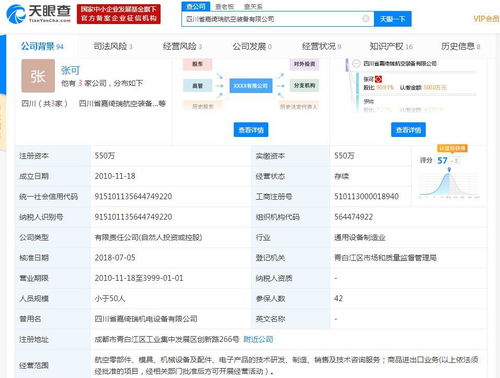Open the 四川省嘉绮瑞航空装备...等 company link
The image size is (500, 378).
pos(122,104)
